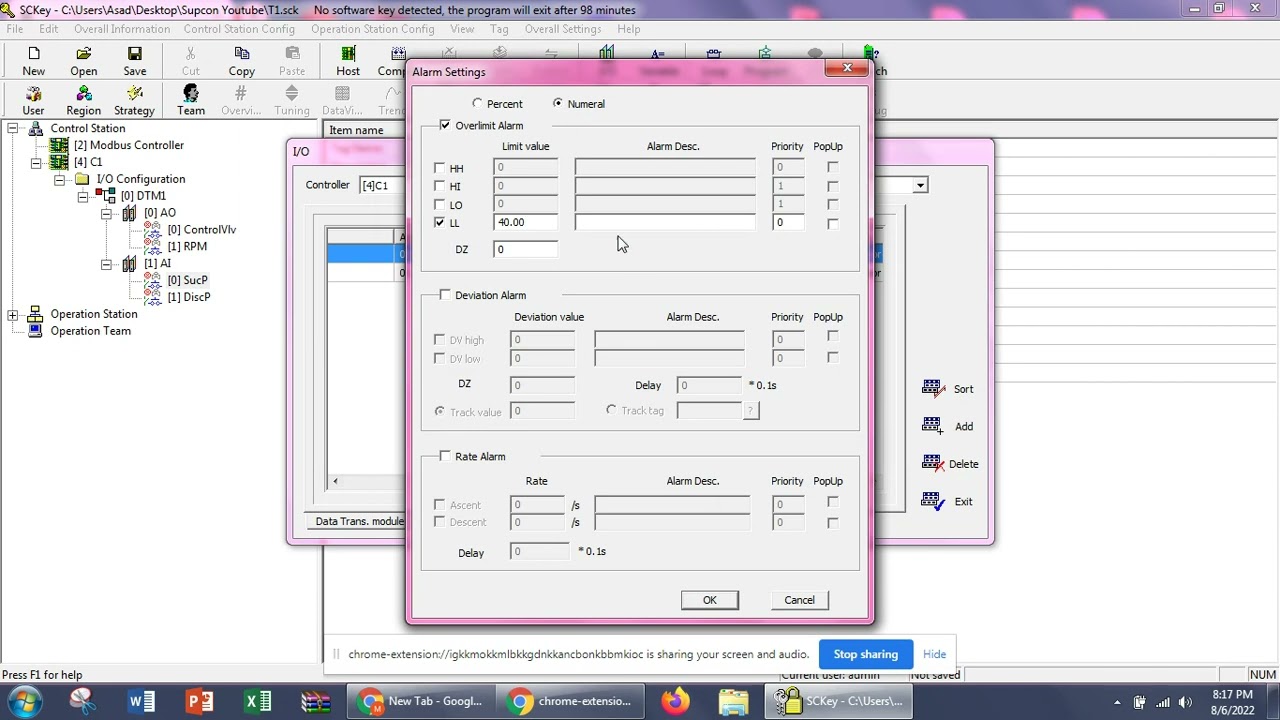Save the project using Save icon
Screen dimensions: 1280x720
tap(135, 61)
